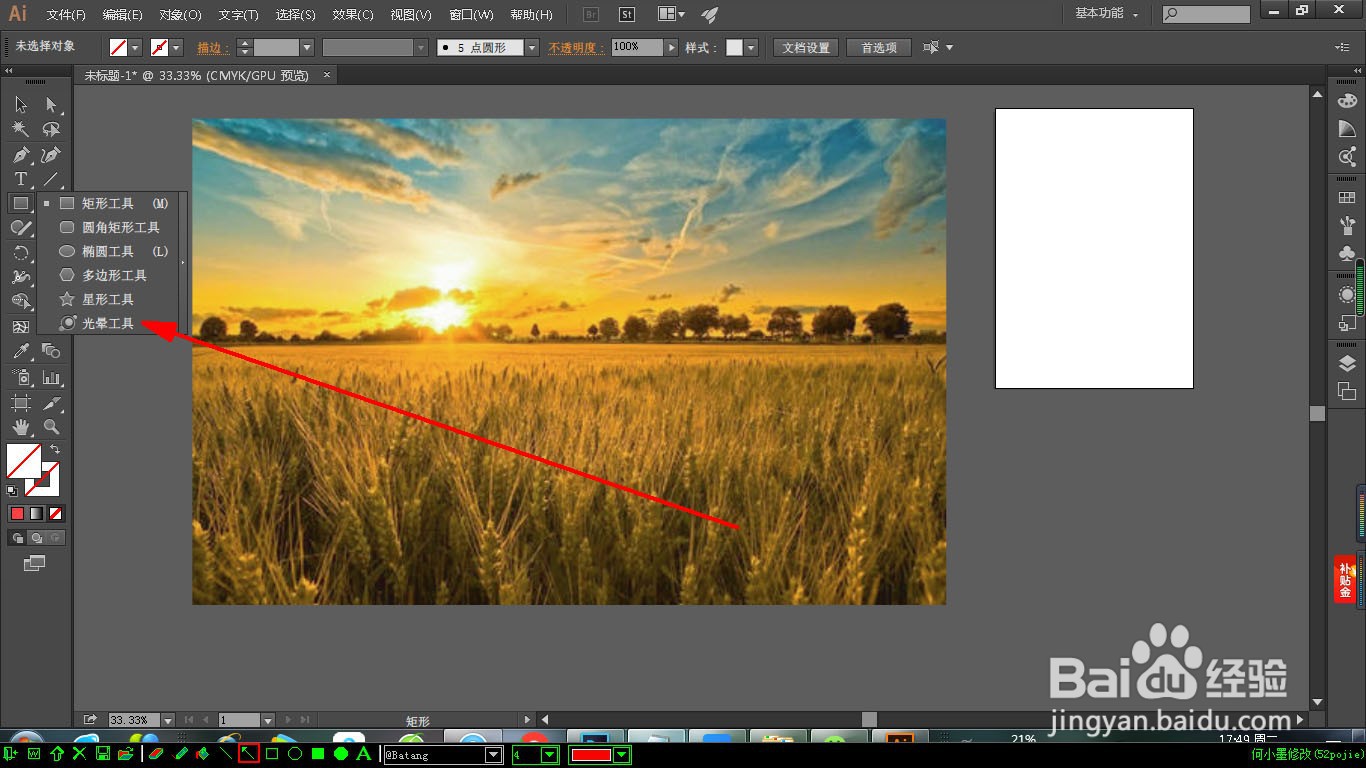Open the stroke color dropdown arrow

click(x=176, y=47)
